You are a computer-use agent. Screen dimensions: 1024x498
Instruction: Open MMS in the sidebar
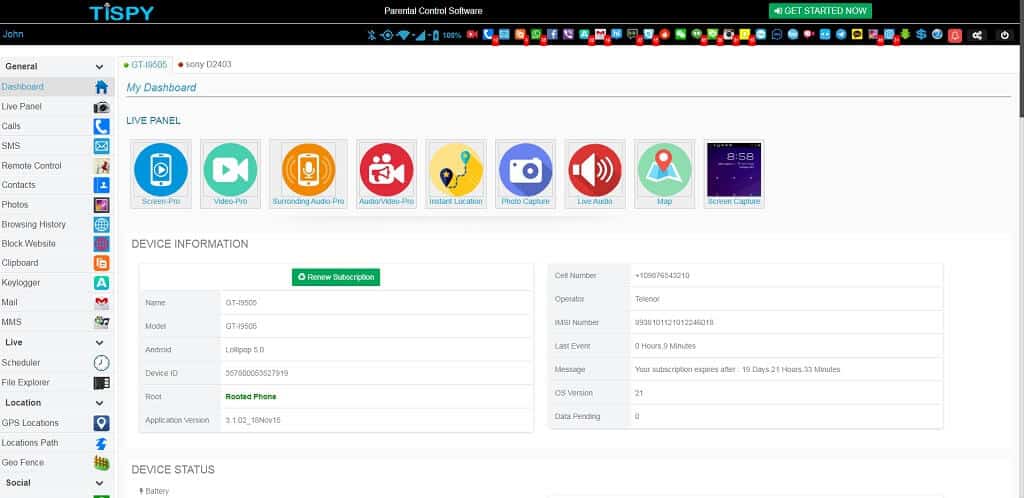click(x=57, y=322)
